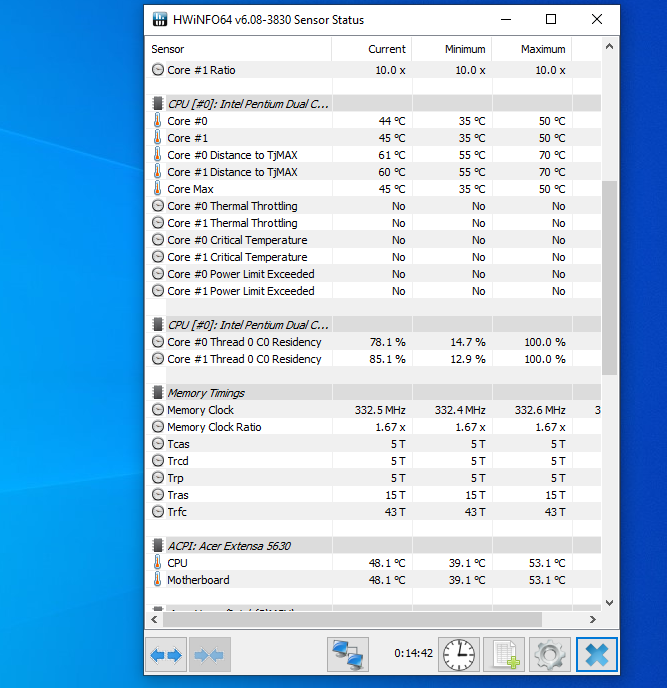This screenshot has height=688, width=667.
Task: Click the vertical scrollbar thumb
Action: pyautogui.click(x=609, y=278)
